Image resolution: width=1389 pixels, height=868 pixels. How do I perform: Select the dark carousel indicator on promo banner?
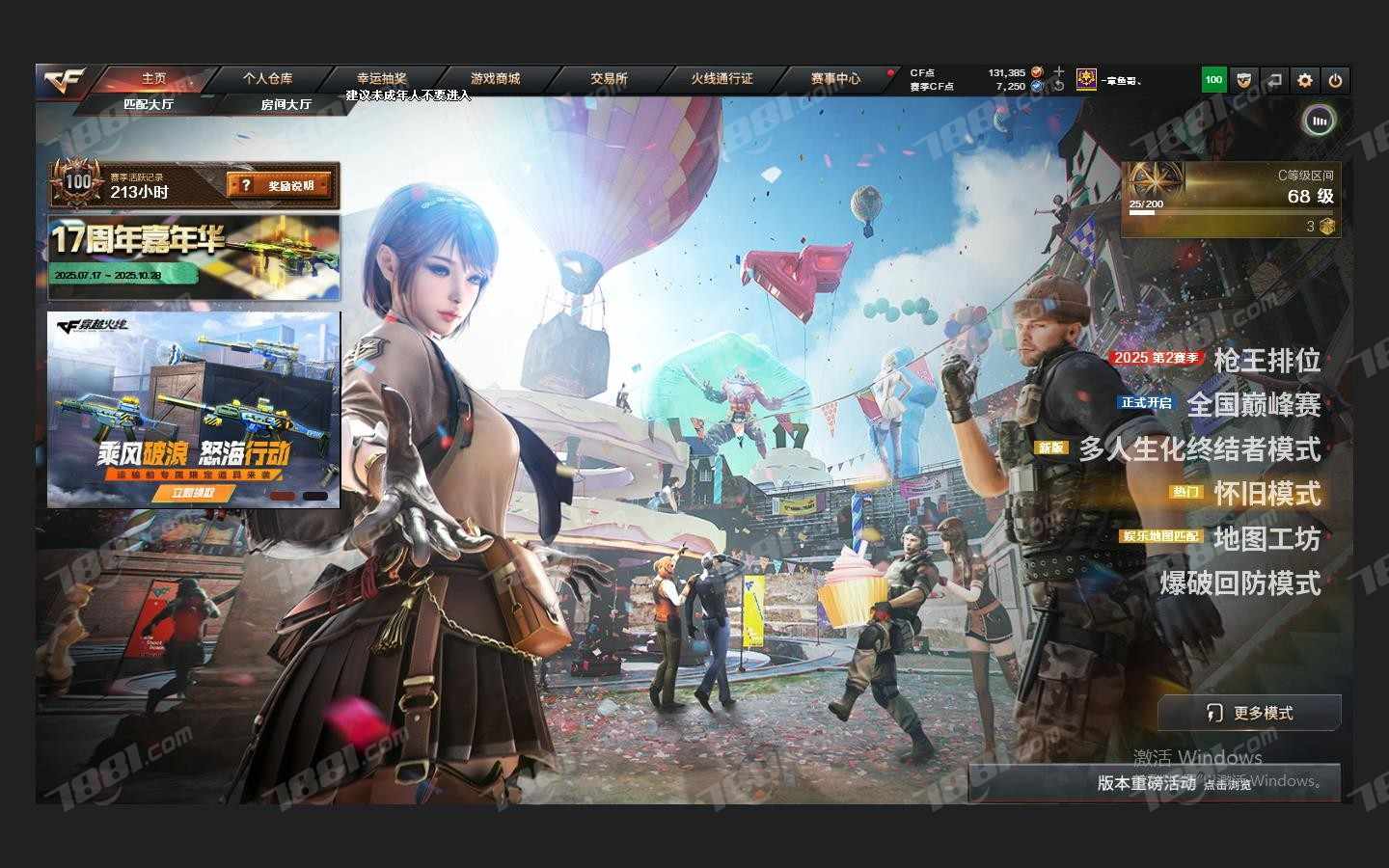point(315,496)
